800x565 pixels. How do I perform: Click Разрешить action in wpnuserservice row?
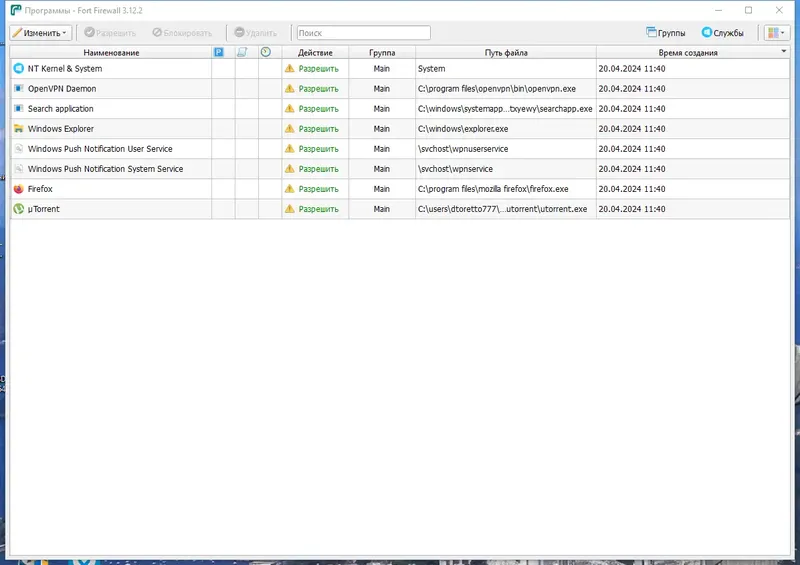pos(318,149)
